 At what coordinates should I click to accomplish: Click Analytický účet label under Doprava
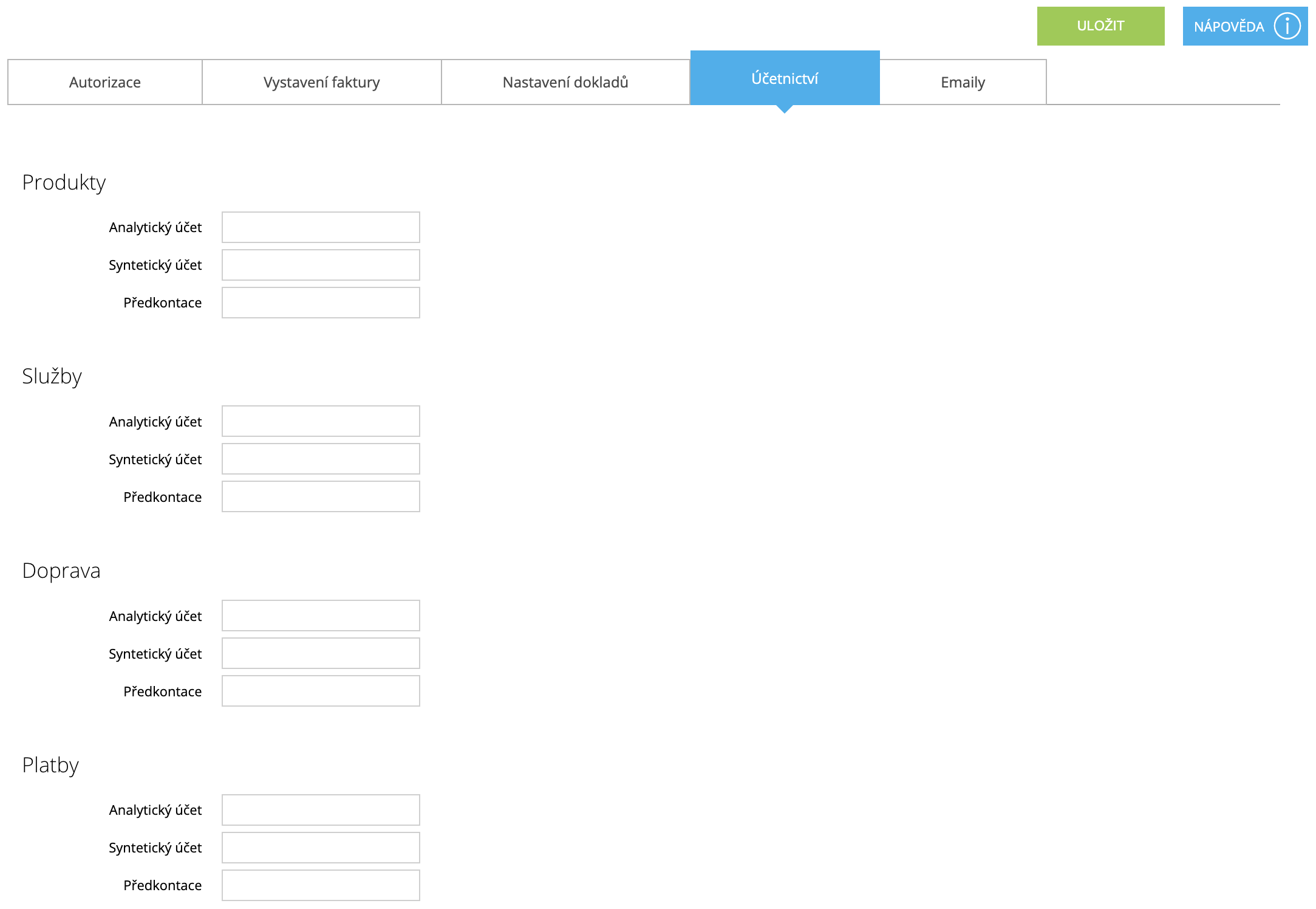click(155, 616)
